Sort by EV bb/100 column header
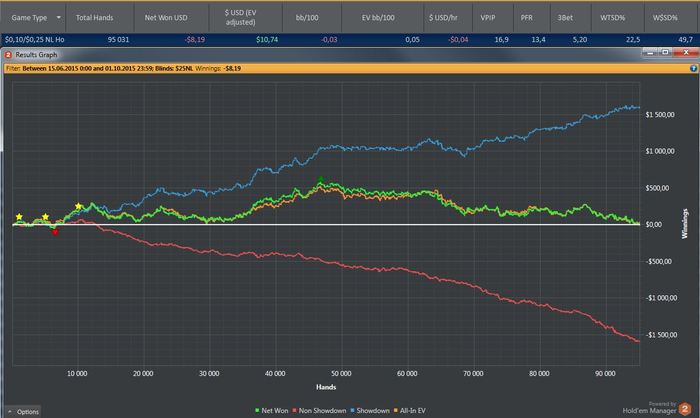 (x=378, y=18)
